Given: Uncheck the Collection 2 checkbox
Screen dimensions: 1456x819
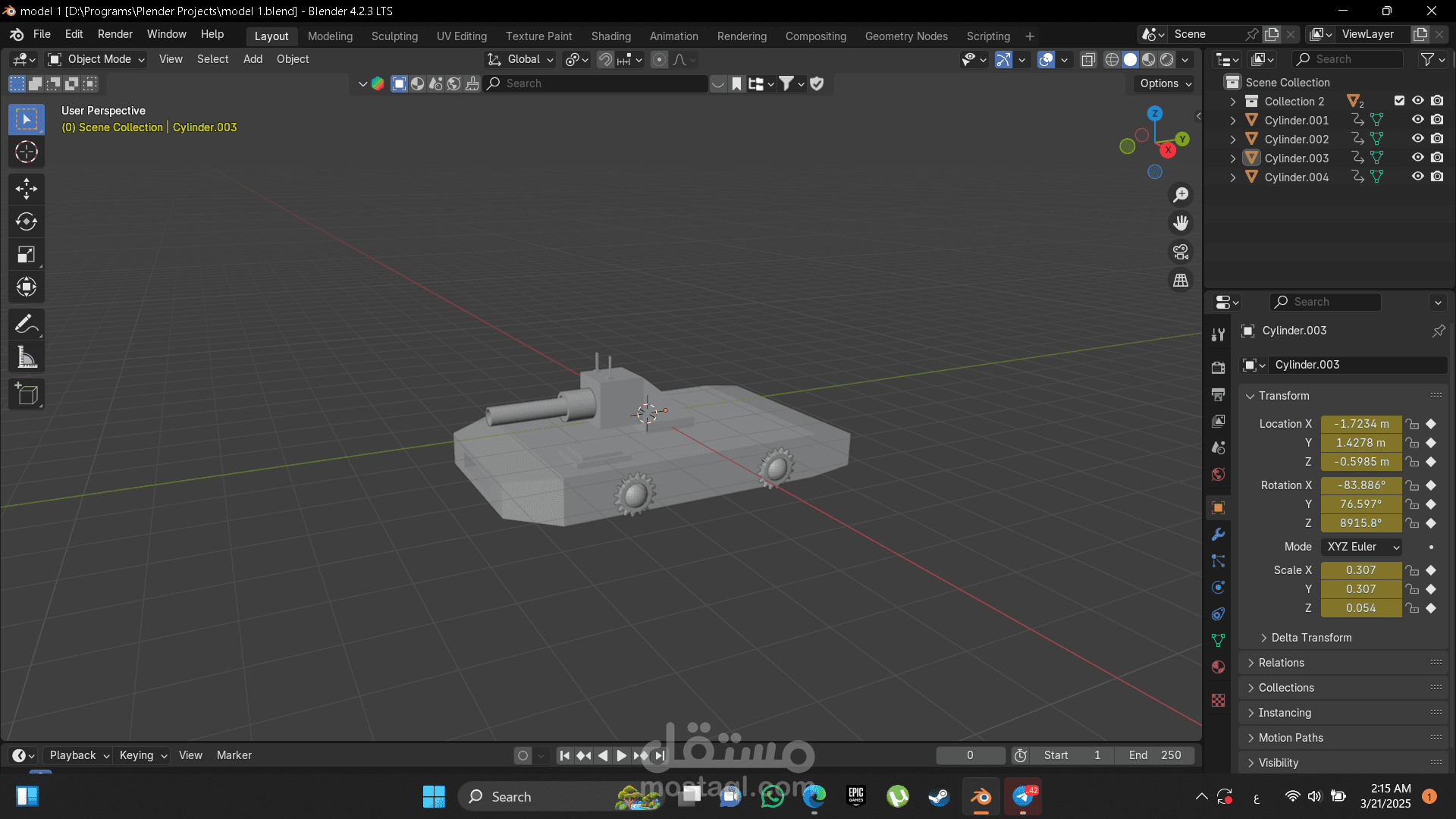Looking at the screenshot, I should [1398, 100].
